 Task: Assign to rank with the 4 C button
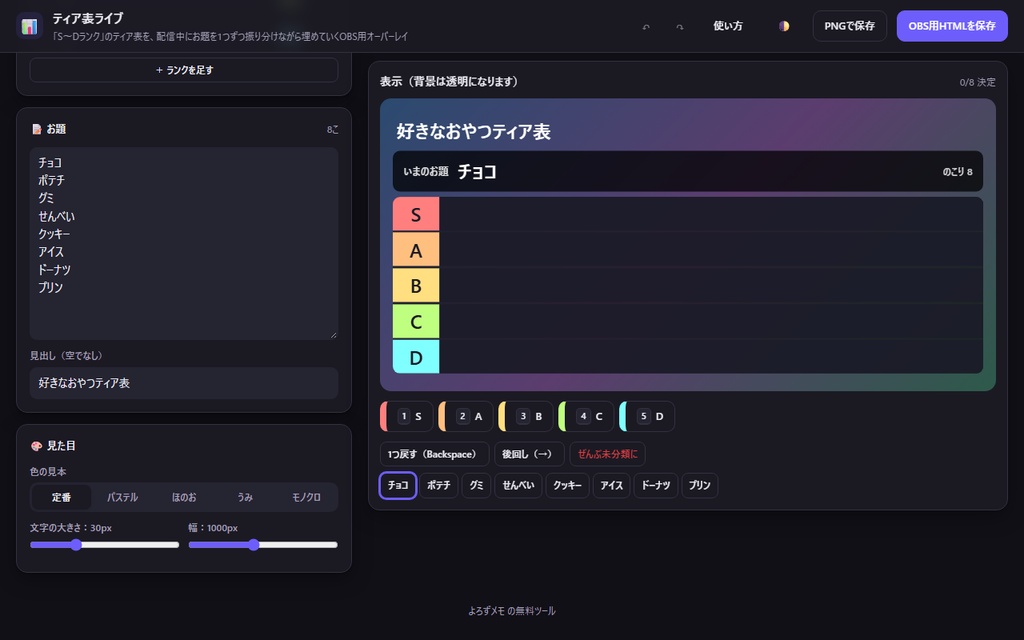[x=586, y=417]
